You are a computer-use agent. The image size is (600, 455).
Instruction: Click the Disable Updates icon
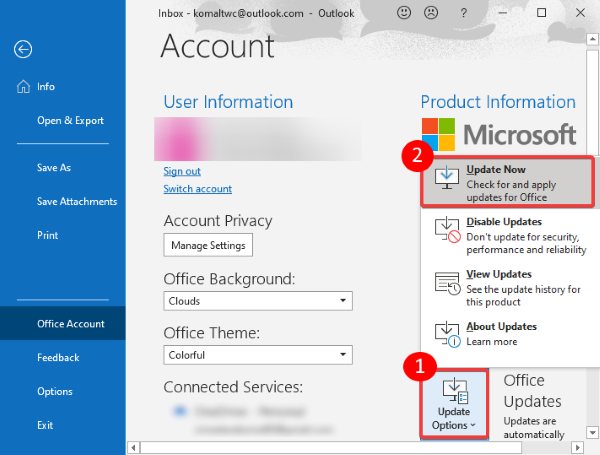[448, 231]
